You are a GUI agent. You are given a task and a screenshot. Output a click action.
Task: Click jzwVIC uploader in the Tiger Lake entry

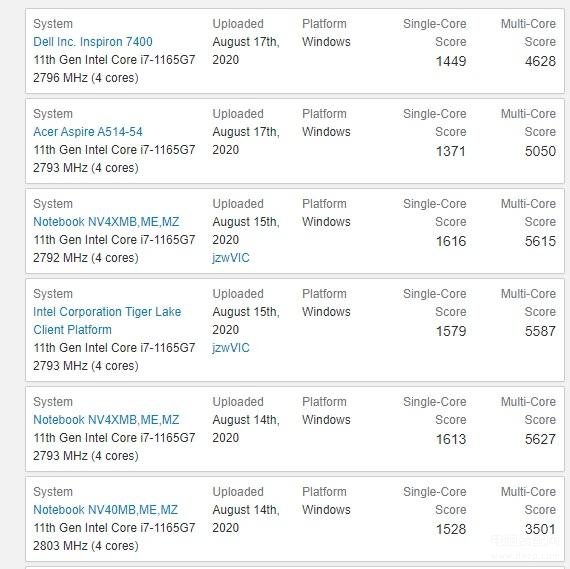(231, 348)
